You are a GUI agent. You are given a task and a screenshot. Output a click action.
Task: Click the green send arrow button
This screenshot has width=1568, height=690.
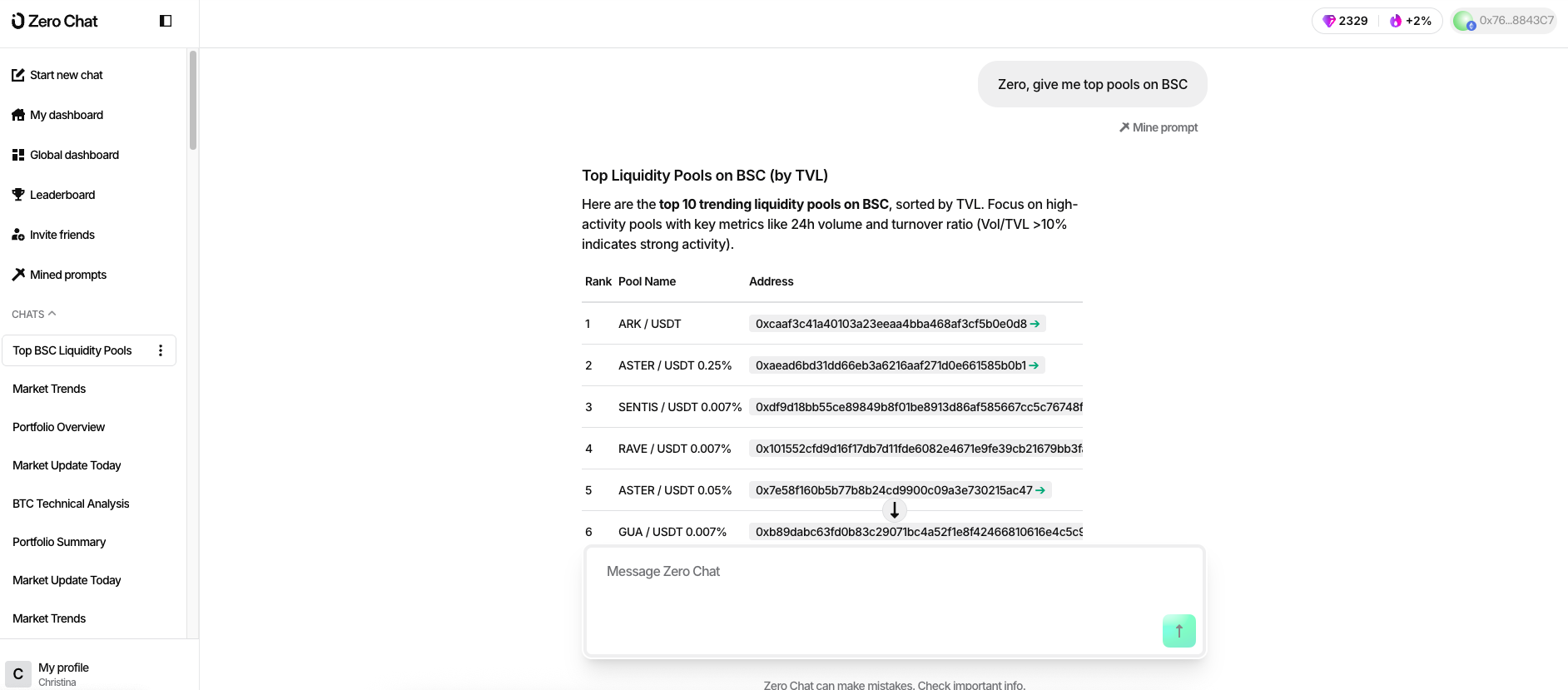coord(1178,631)
